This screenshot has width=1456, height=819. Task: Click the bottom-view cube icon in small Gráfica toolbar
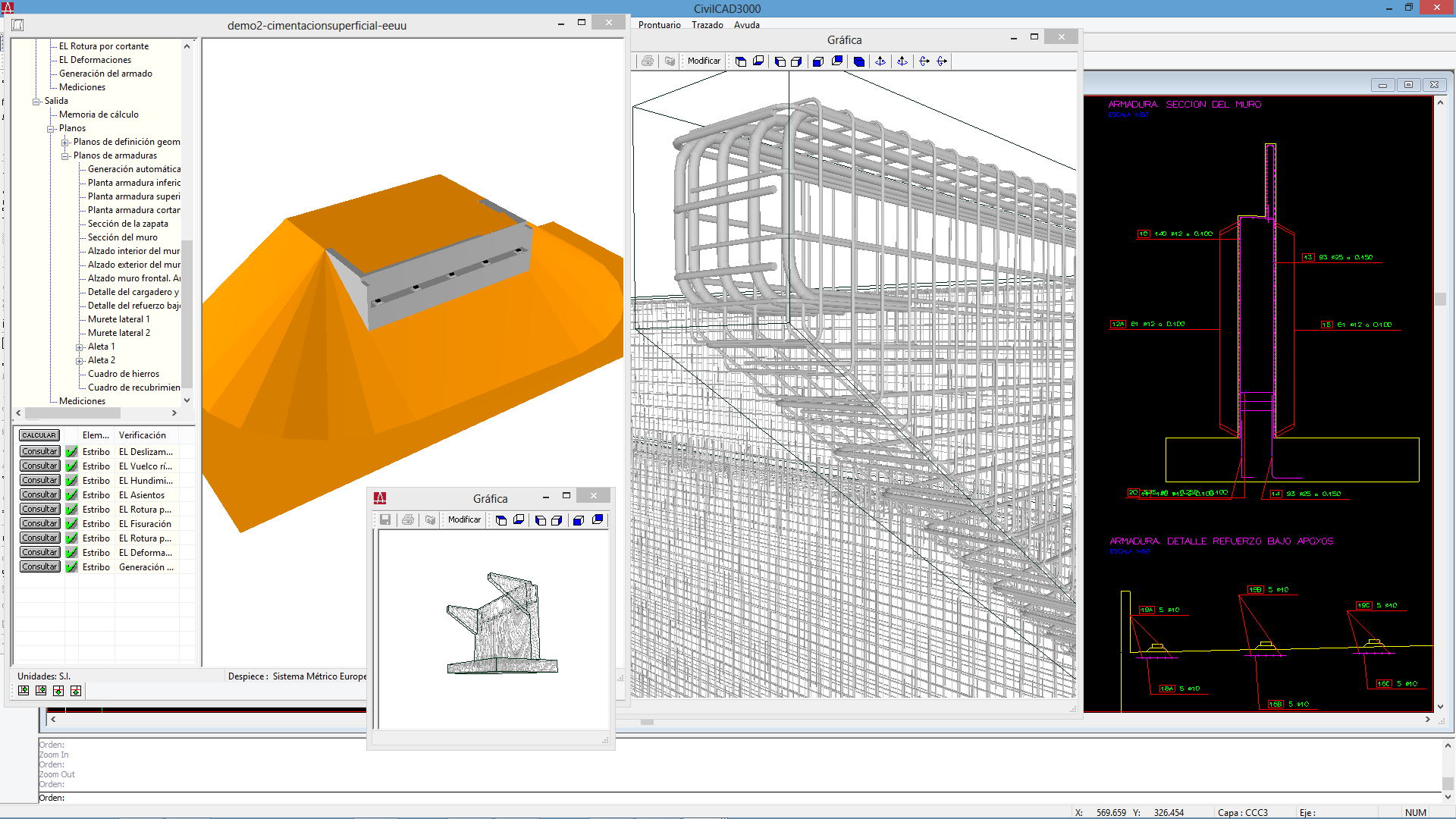[x=519, y=520]
